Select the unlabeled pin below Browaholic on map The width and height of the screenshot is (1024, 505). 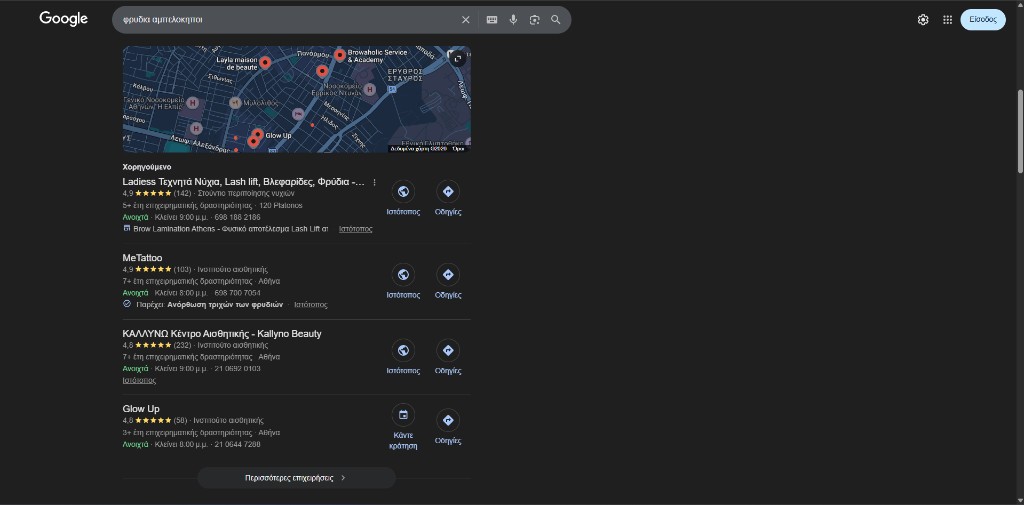[322, 71]
